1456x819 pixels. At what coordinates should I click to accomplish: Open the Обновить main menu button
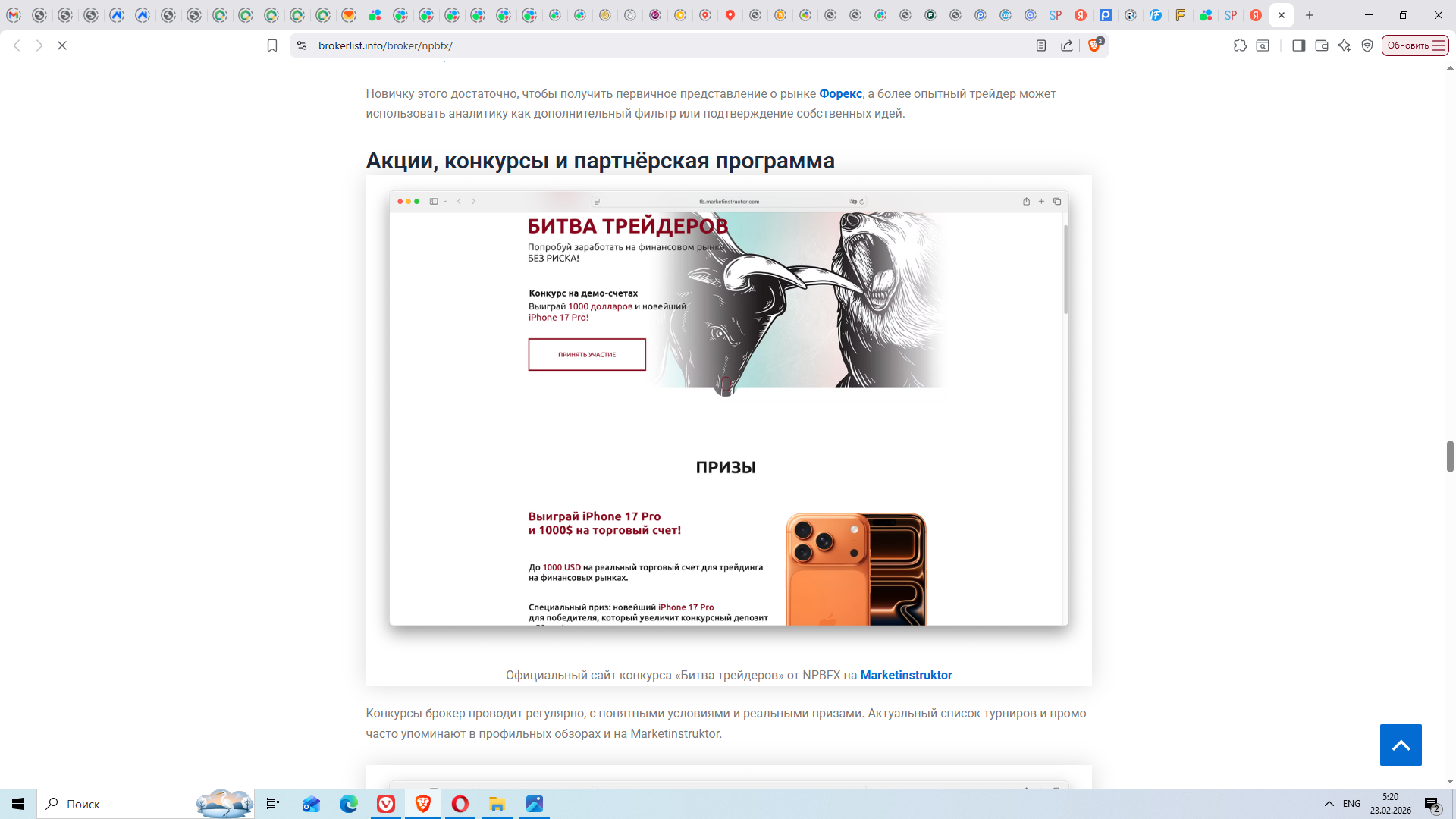click(x=1415, y=45)
